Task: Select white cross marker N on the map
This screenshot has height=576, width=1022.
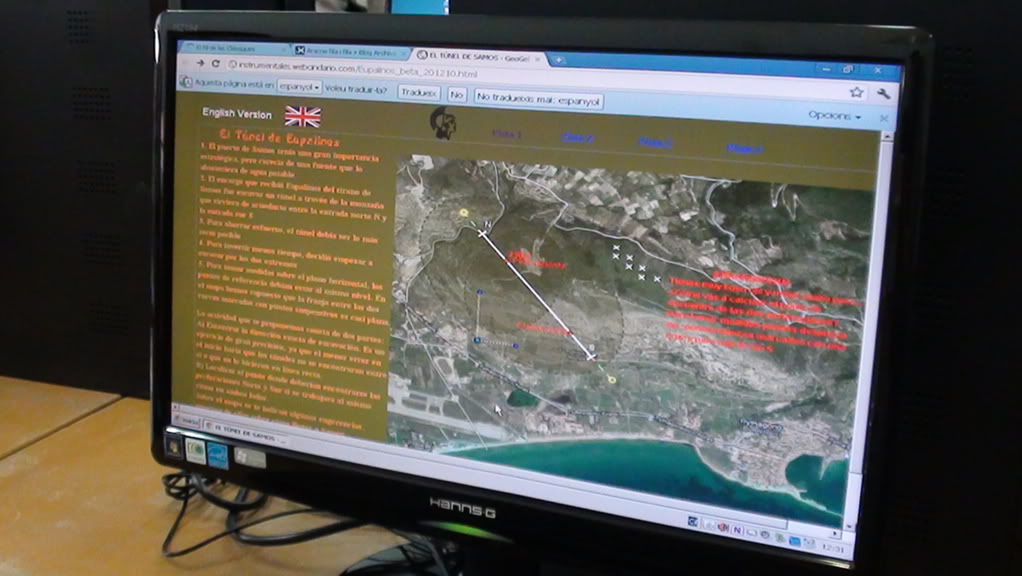Action: tap(482, 232)
